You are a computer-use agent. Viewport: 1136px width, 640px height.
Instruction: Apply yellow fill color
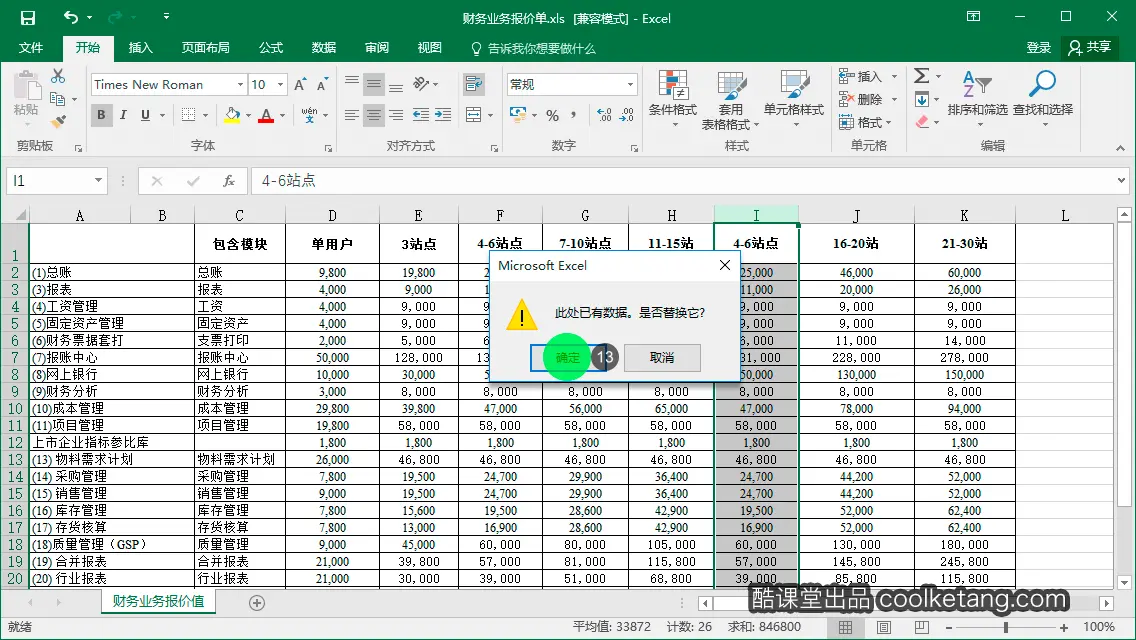click(x=233, y=115)
